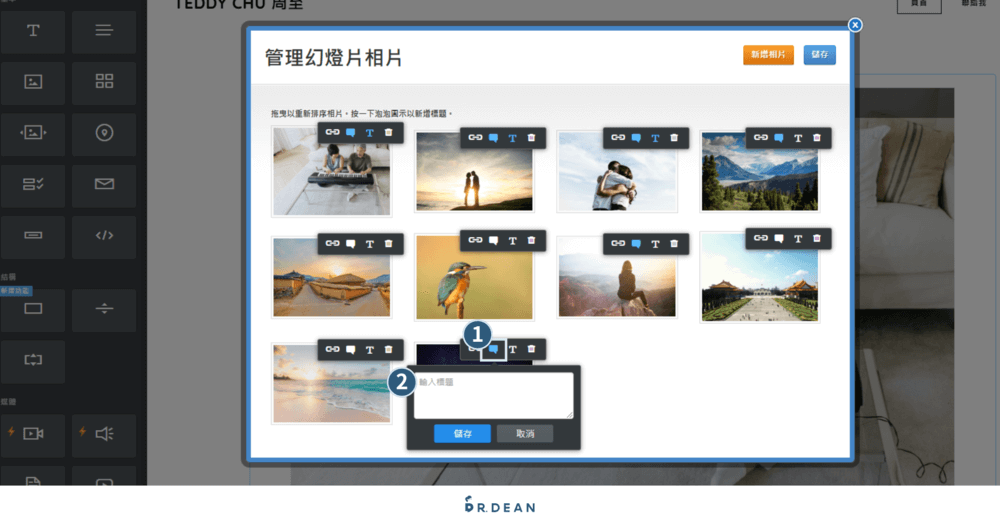Delete the kingfisher bird photo
Viewport: 1000px width, 521px height.
pyautogui.click(x=531, y=240)
